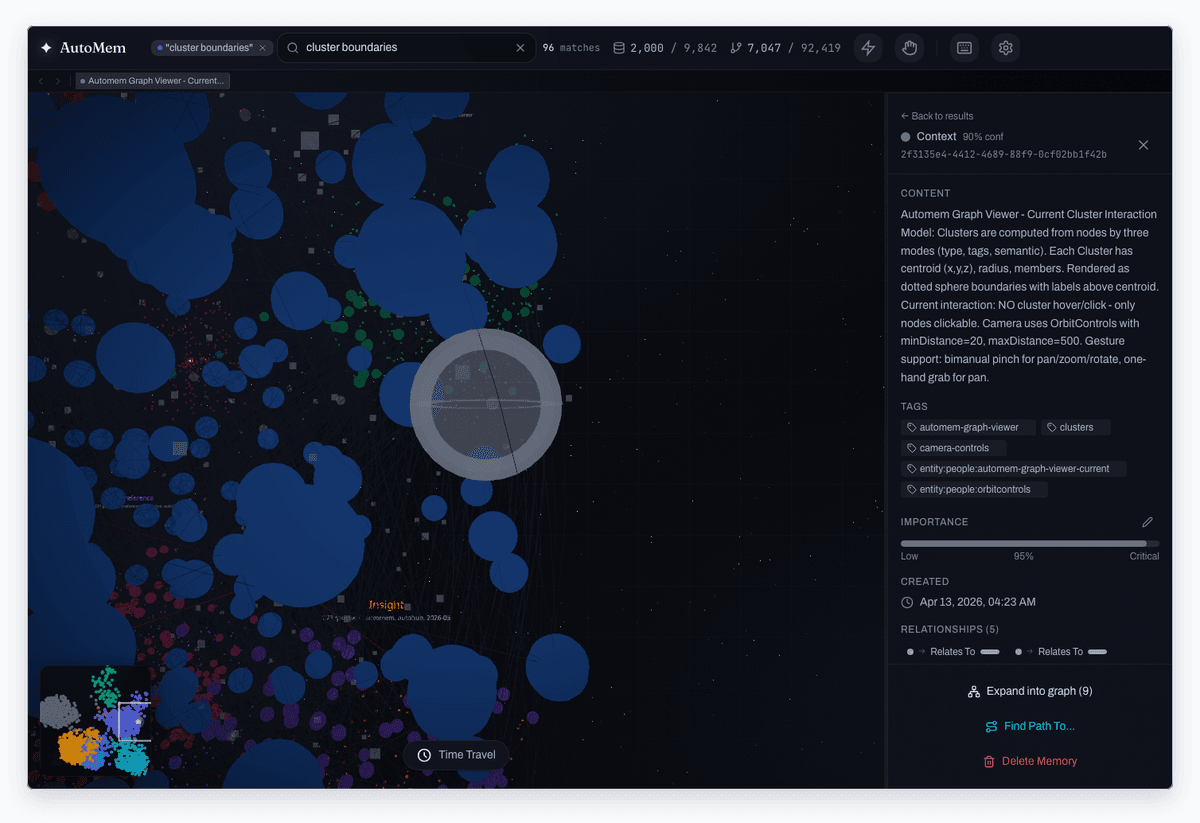The height and width of the screenshot is (823, 1200).
Task: Close the memory detail panel
Action: [1143, 145]
